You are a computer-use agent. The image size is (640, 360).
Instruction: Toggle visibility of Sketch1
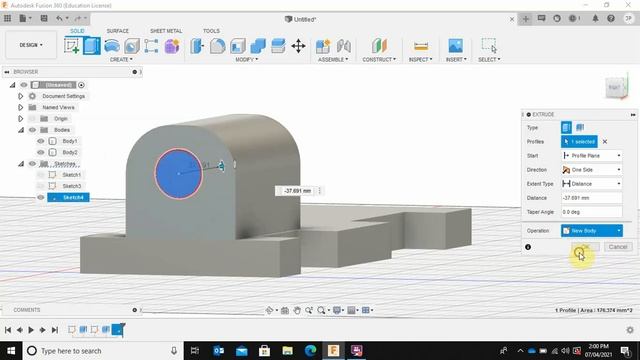tap(40, 175)
